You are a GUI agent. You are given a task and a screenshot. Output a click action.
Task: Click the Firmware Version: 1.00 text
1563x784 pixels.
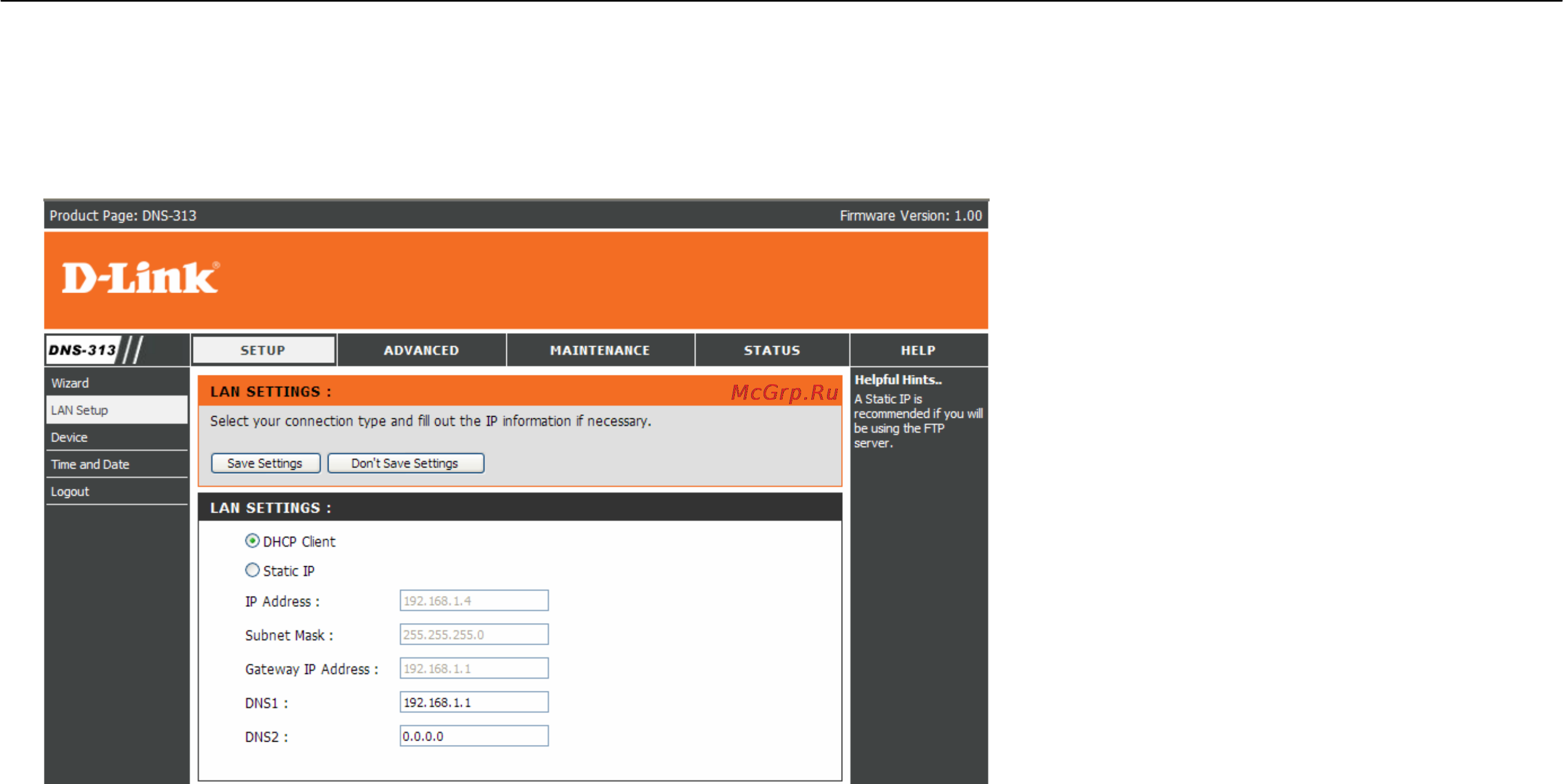pos(910,216)
